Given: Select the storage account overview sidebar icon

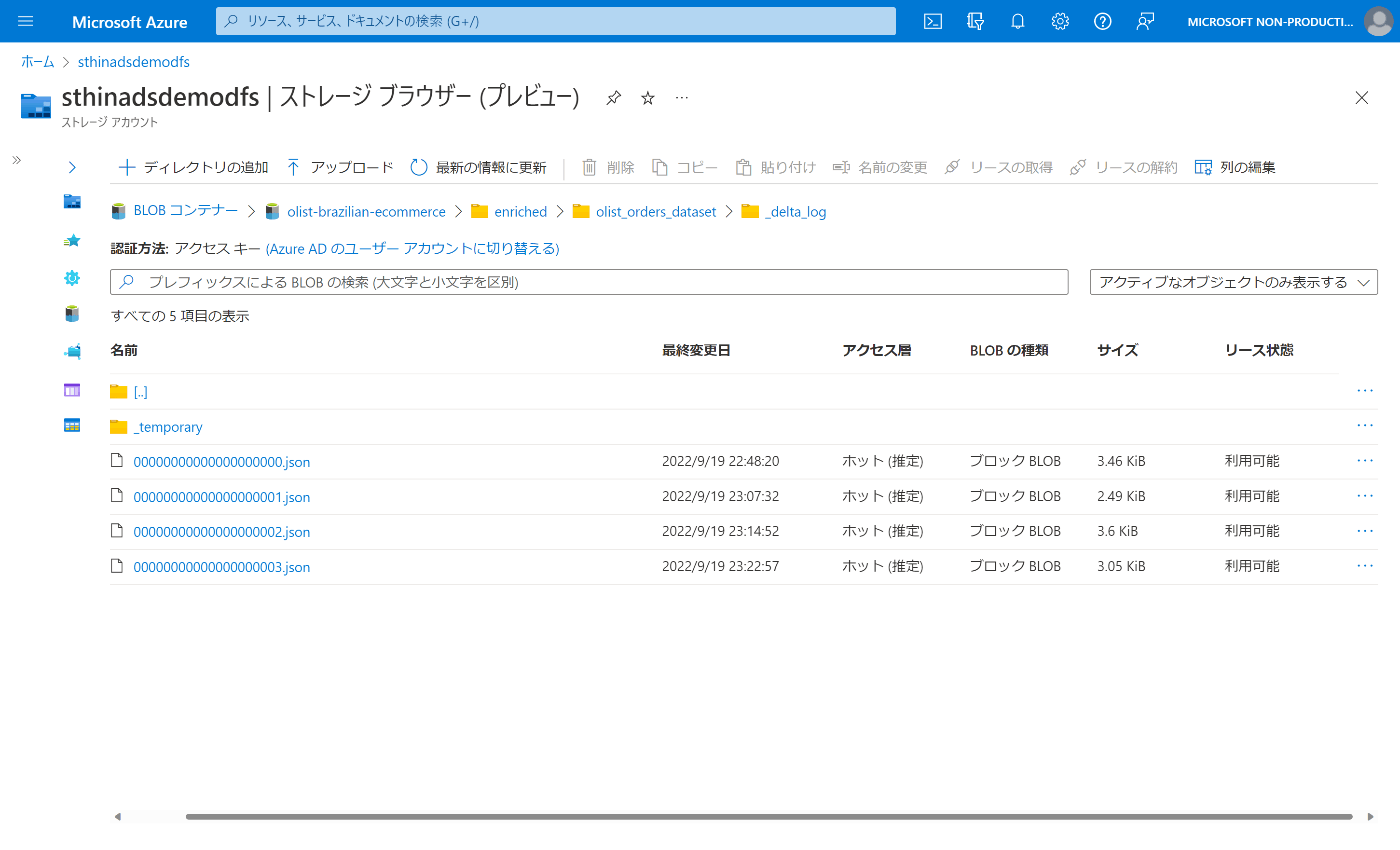Looking at the screenshot, I should pyautogui.click(x=72, y=201).
